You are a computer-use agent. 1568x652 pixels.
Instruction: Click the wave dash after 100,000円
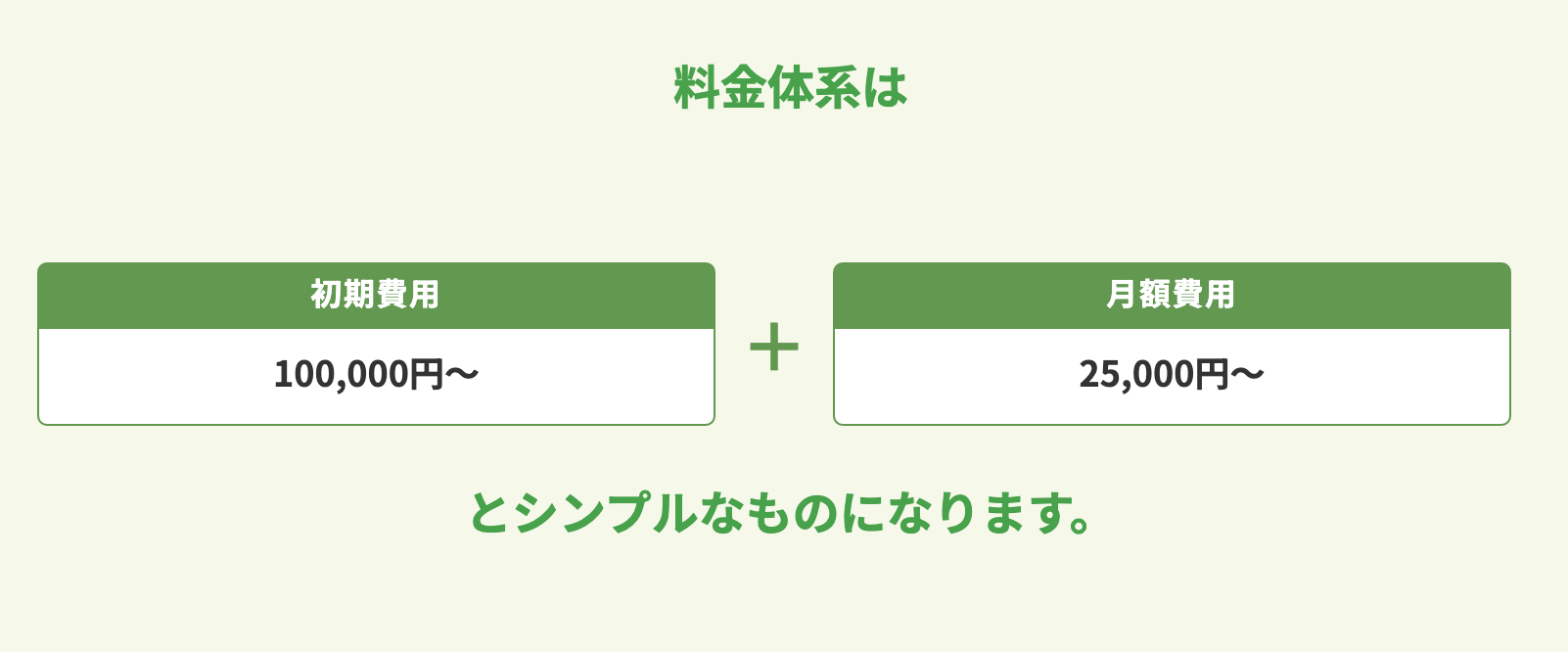point(461,374)
